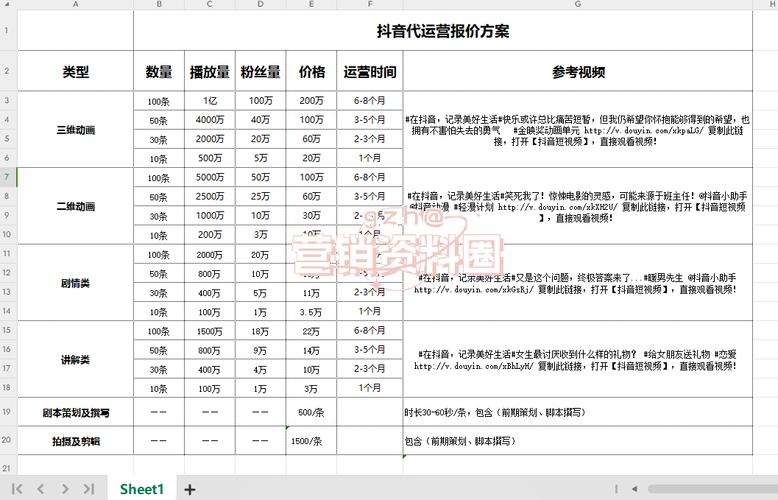778x500 pixels.
Task: Click the 类型 header cell
Action: pos(75,72)
